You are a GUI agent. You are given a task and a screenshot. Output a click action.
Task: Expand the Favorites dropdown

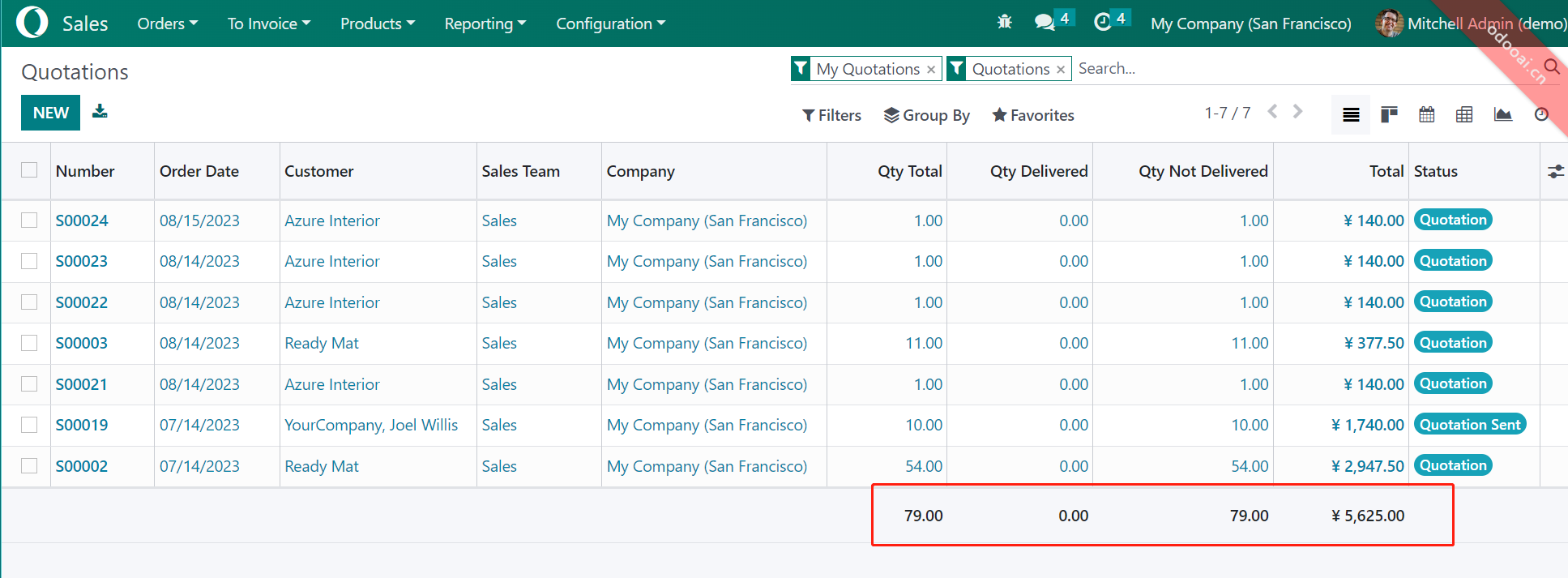point(1033,115)
